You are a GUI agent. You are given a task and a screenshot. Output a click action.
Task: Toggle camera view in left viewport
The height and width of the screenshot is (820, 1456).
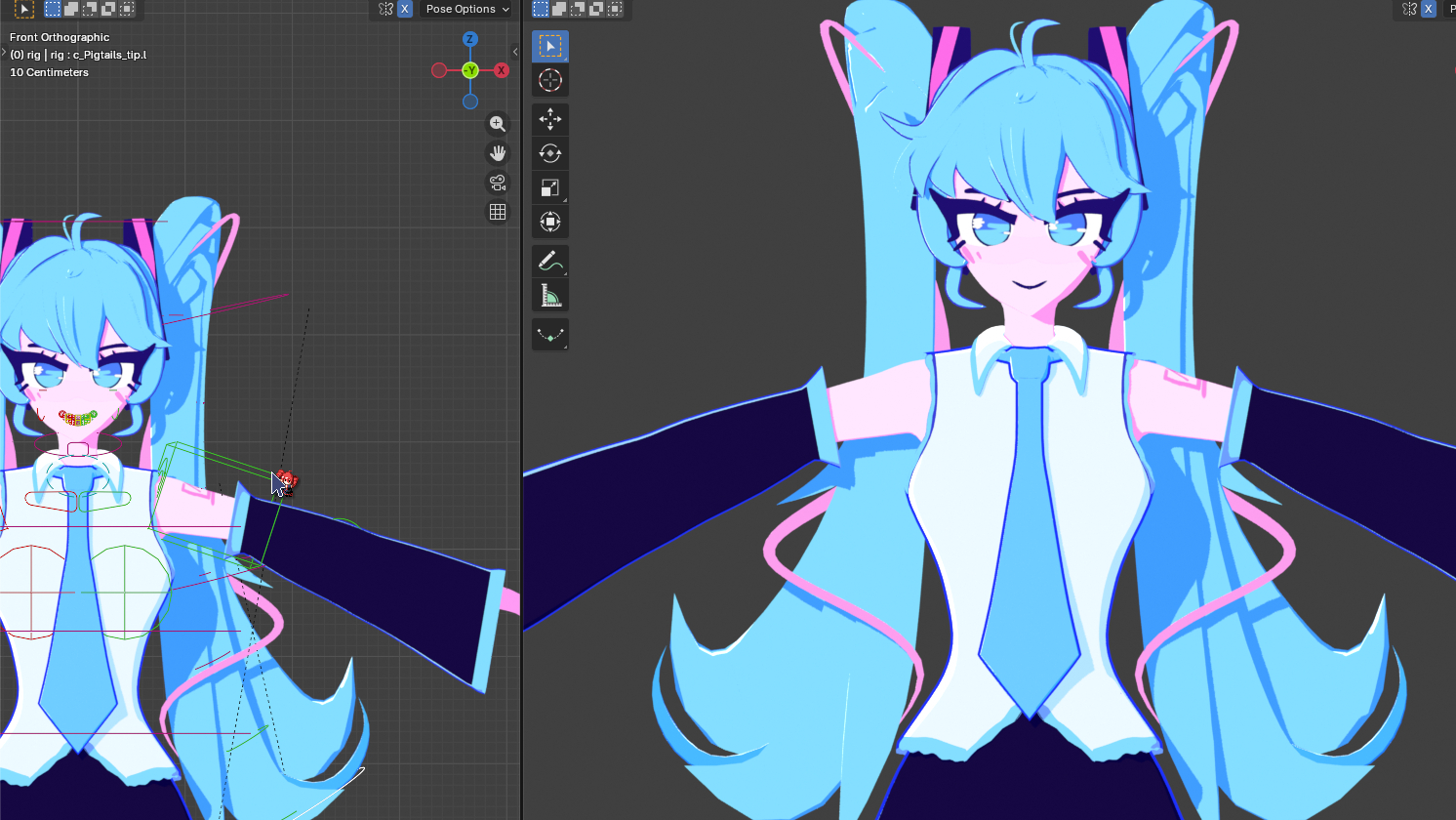[x=498, y=183]
